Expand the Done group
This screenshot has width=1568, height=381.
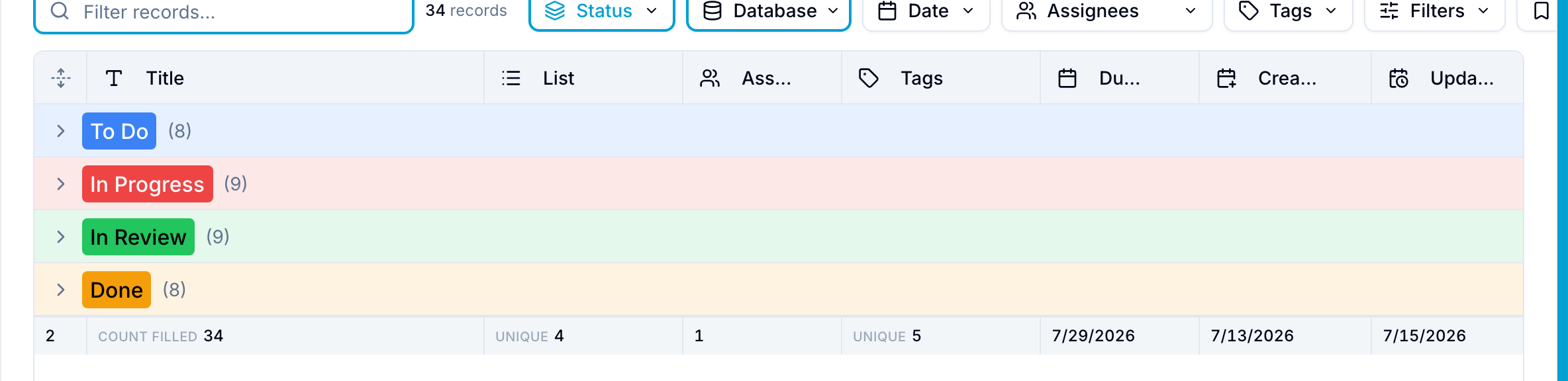click(61, 290)
